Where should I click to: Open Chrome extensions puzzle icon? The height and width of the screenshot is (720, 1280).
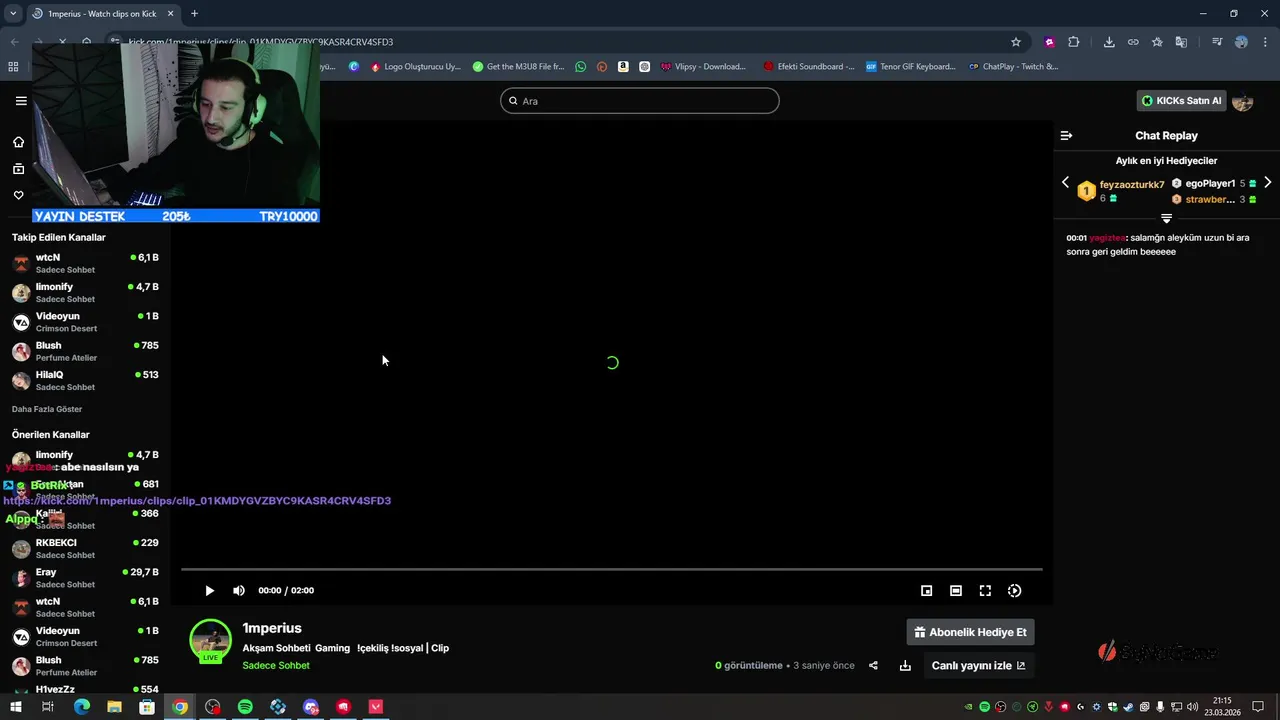coord(1074,42)
